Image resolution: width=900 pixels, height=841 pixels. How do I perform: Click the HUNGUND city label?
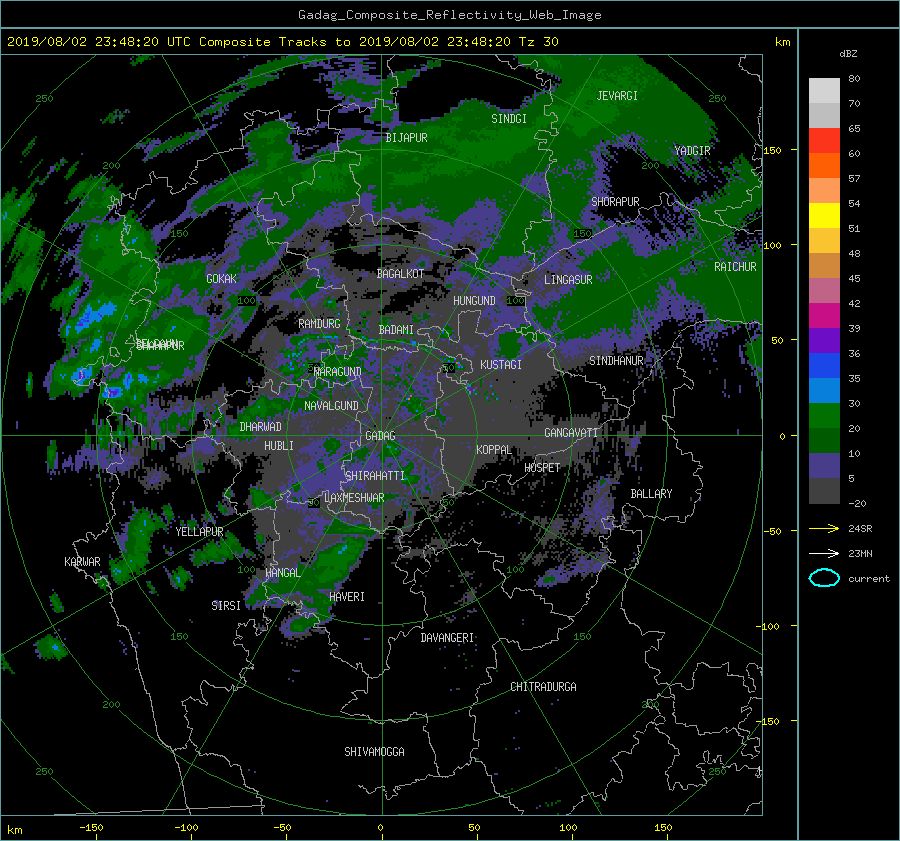point(474,301)
